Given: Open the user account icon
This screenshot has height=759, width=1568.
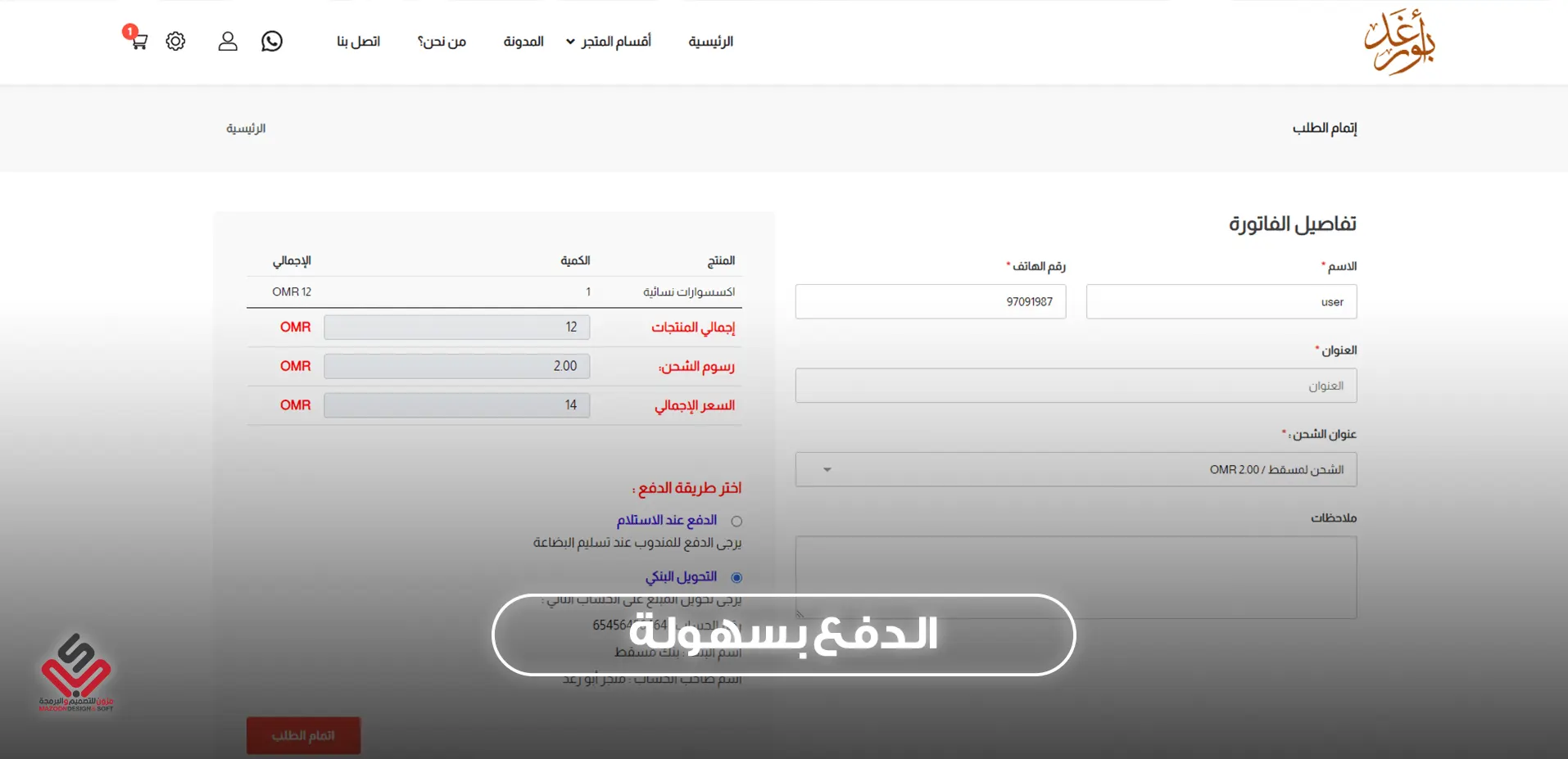Looking at the screenshot, I should click(228, 41).
